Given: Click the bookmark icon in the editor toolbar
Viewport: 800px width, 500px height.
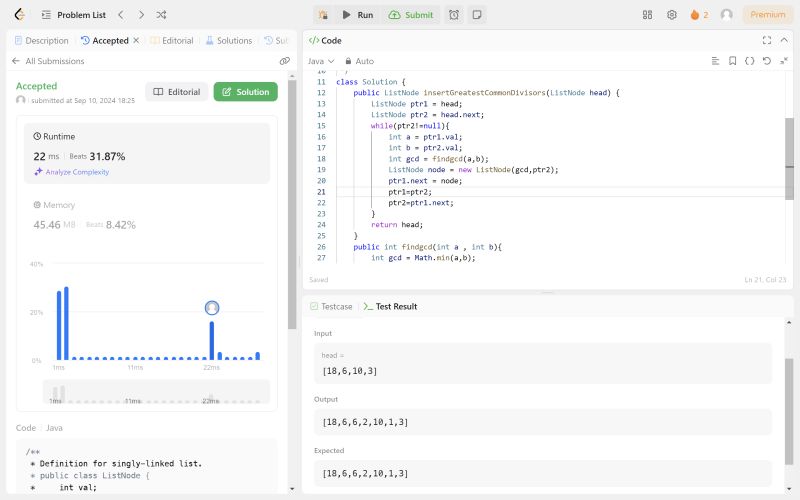Looking at the screenshot, I should 733,61.
